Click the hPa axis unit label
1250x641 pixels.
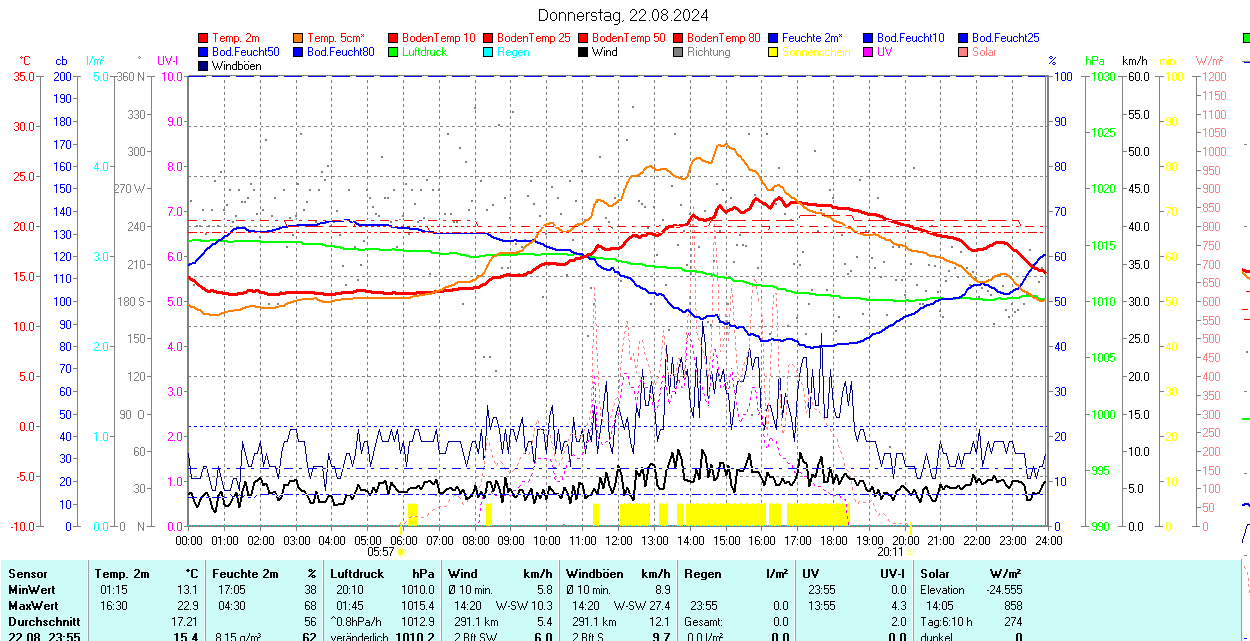click(x=1095, y=61)
